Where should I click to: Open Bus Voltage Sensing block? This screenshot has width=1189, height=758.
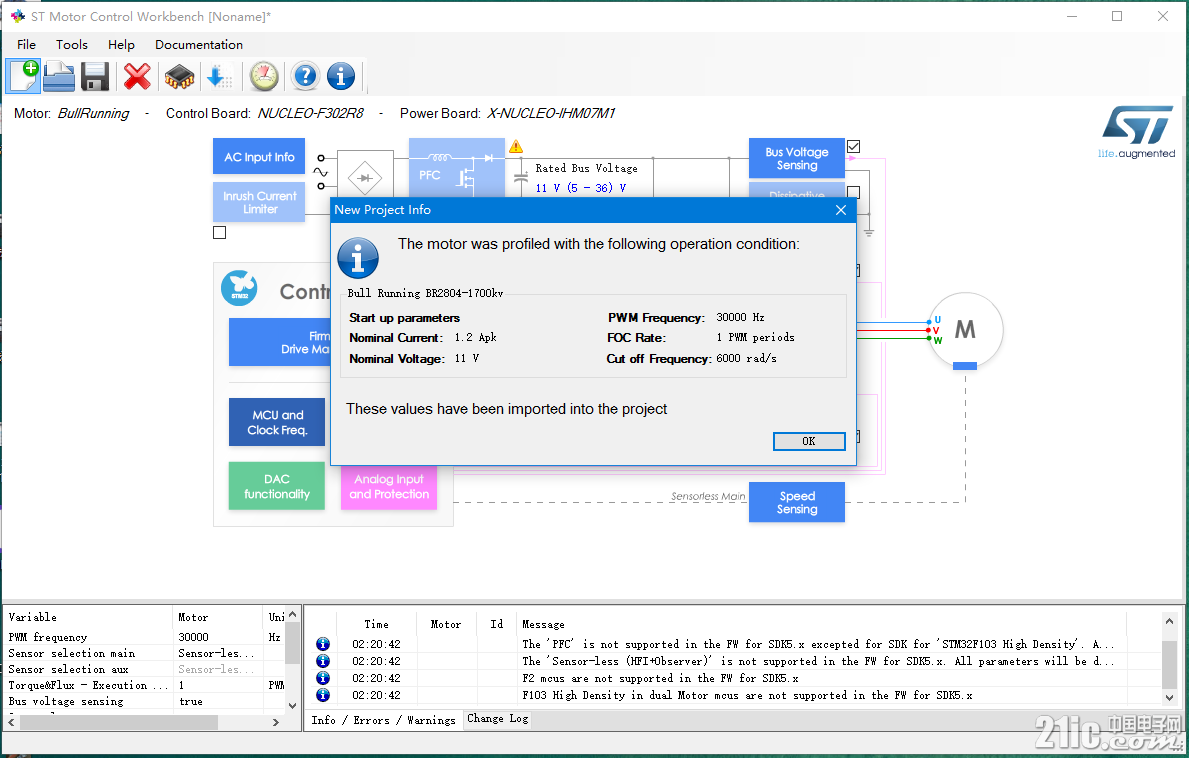tap(797, 158)
